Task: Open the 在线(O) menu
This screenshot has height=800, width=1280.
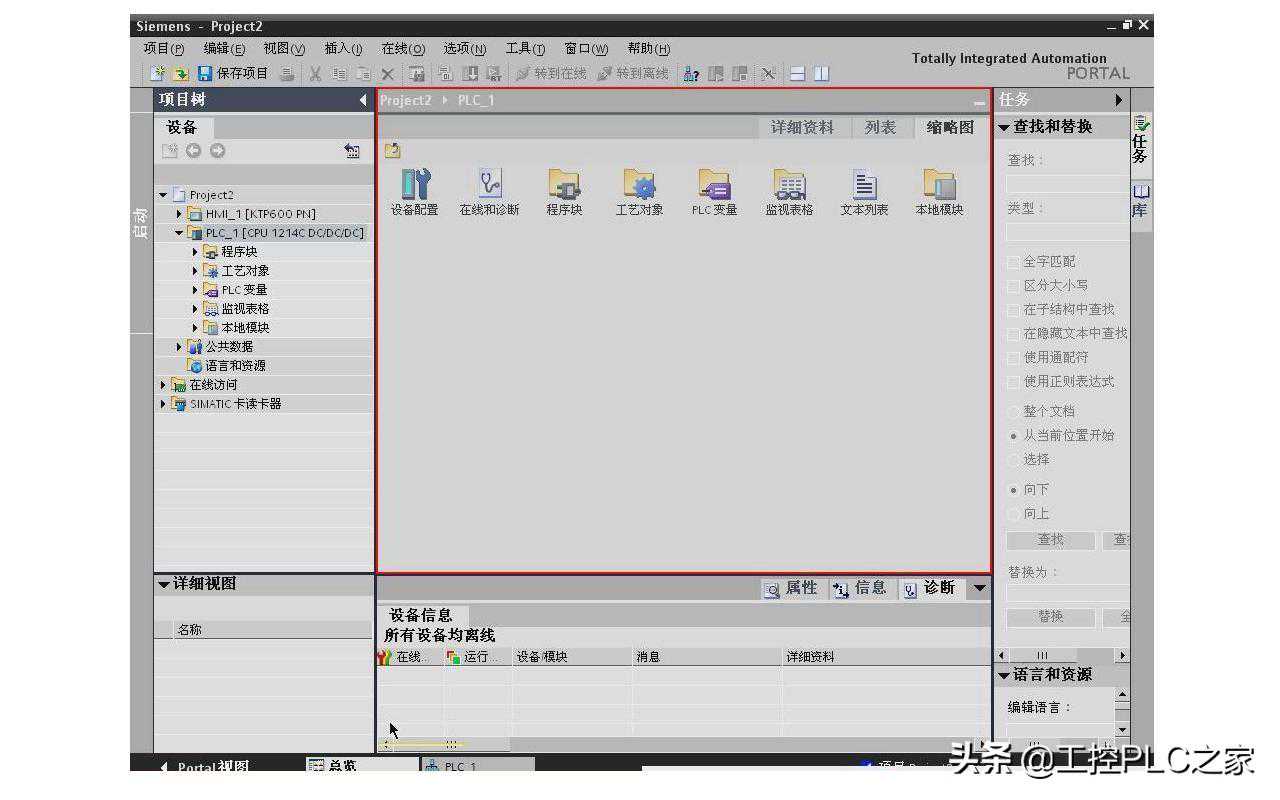Action: pos(402,49)
